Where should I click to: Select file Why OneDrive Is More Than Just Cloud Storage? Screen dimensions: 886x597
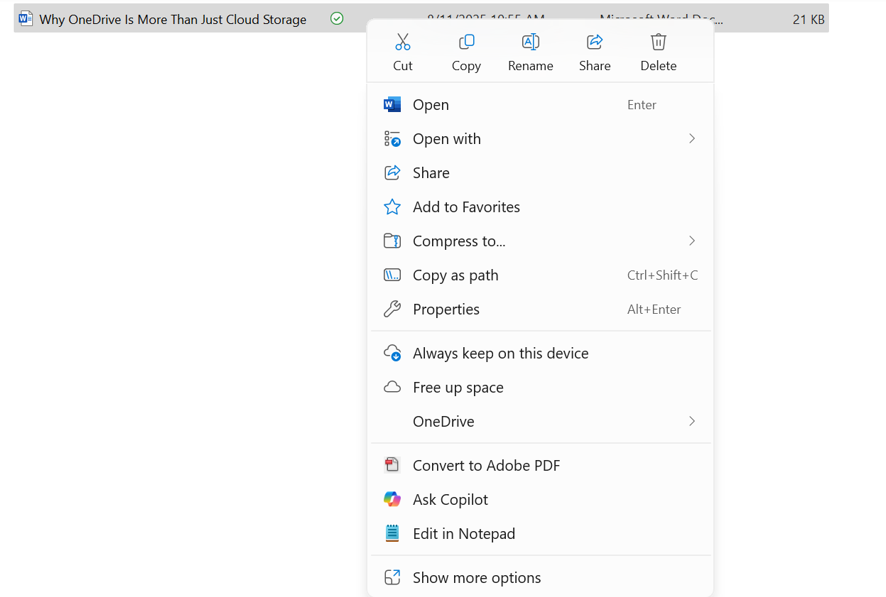(x=173, y=19)
